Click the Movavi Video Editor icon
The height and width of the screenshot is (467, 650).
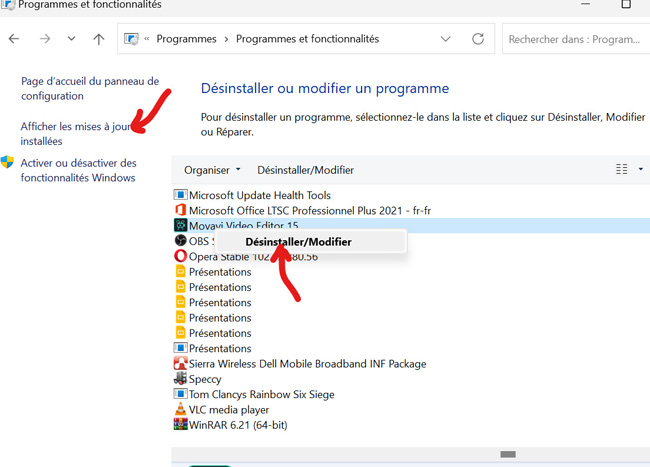click(180, 225)
